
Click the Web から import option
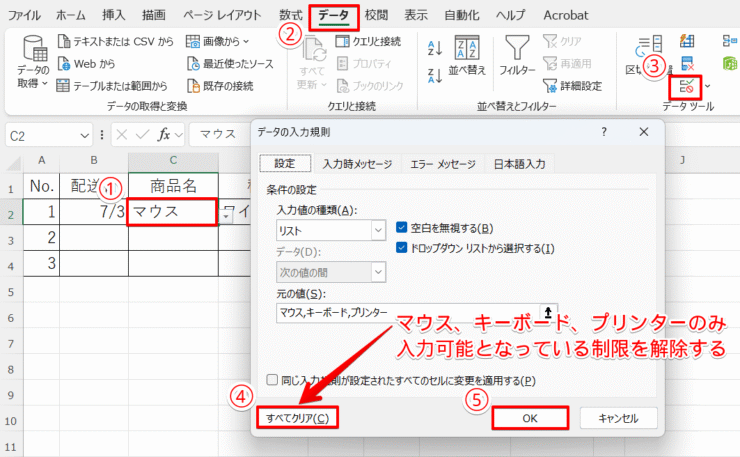click(86, 63)
